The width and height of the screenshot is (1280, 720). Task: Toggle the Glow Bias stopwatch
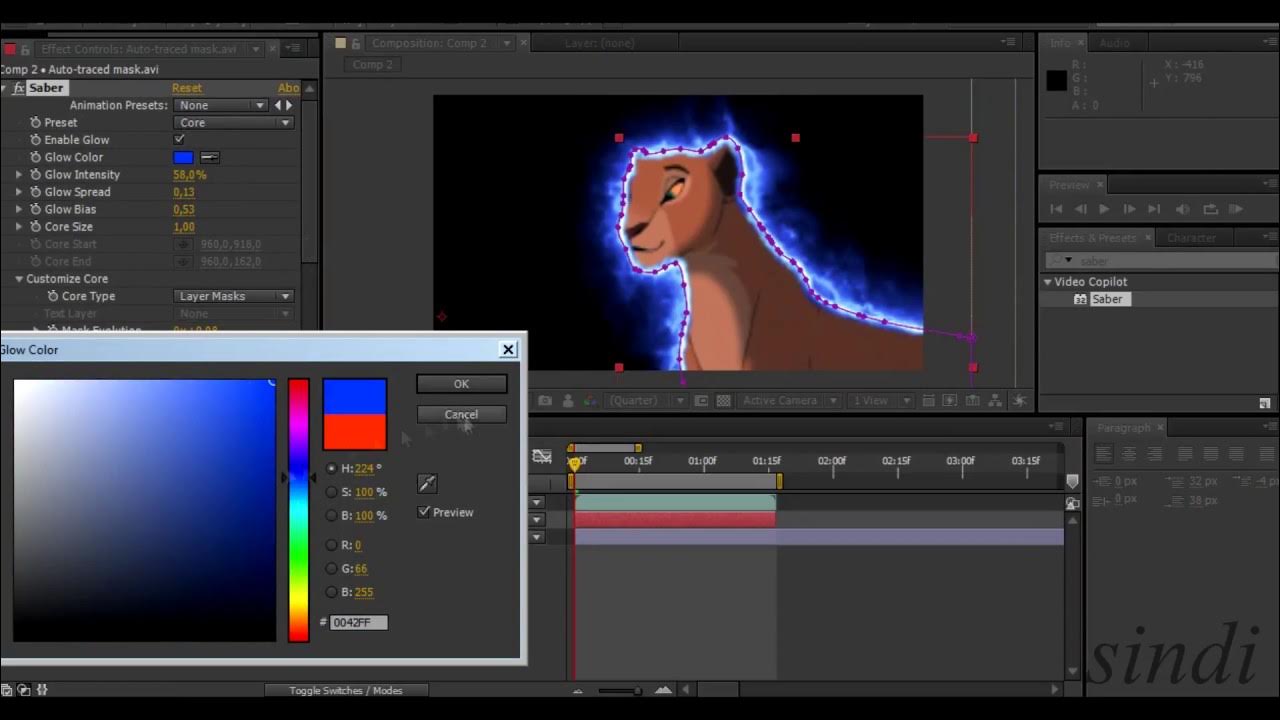(x=35, y=210)
